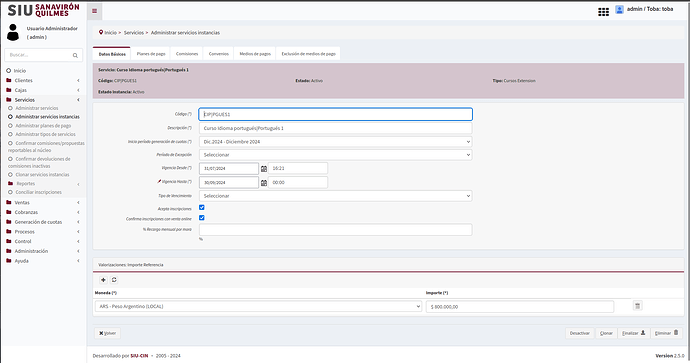Click the Clientes folder icon

pyautogui.click(x=9, y=81)
